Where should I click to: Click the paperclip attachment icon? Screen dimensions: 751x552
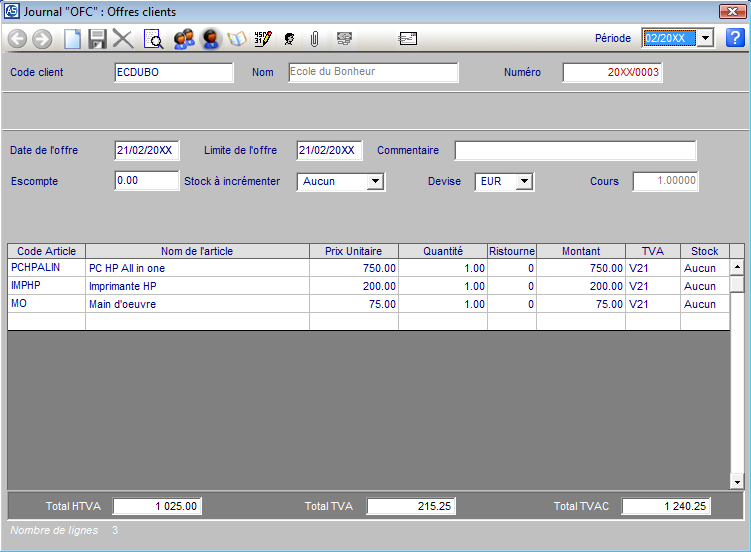pos(314,39)
